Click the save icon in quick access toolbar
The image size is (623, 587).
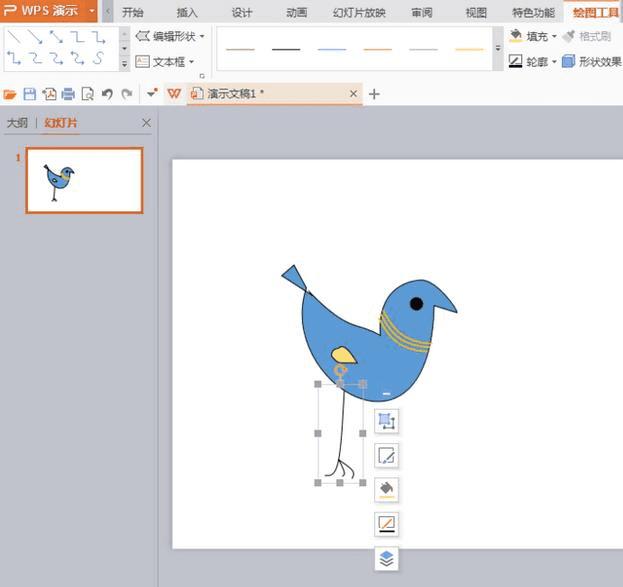click(x=30, y=94)
